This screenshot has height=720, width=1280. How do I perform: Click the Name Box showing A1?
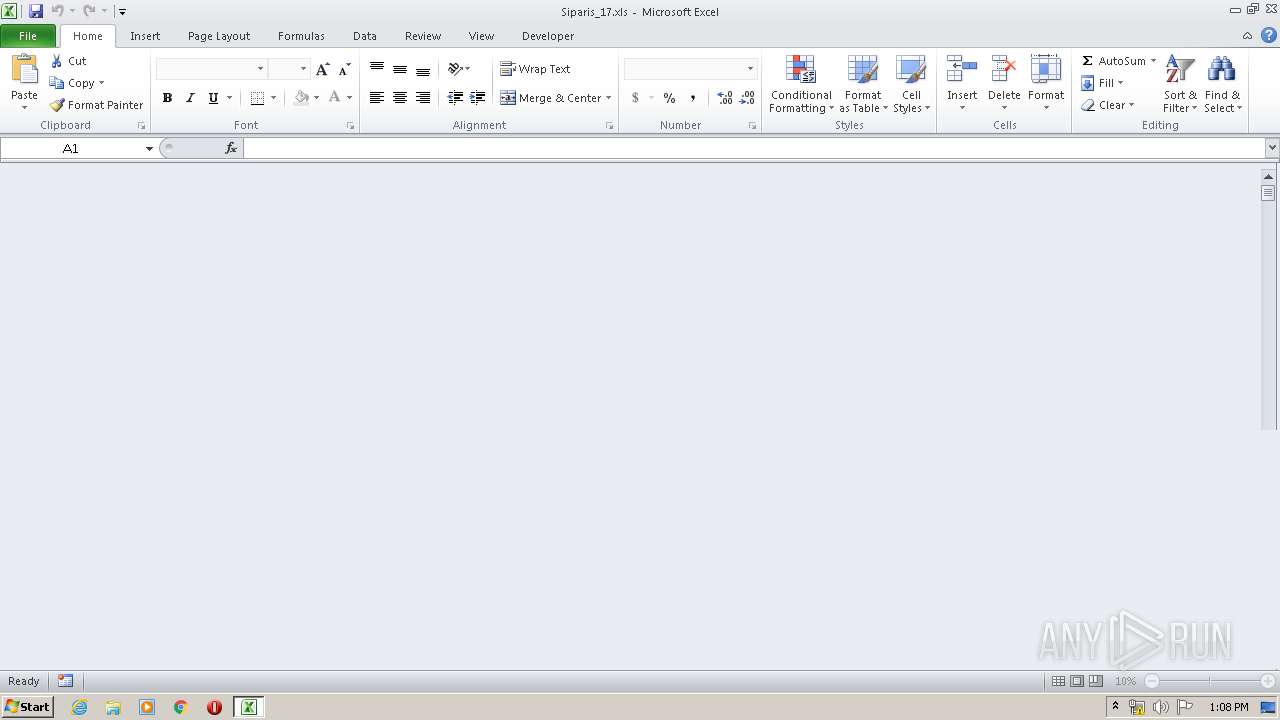71,148
